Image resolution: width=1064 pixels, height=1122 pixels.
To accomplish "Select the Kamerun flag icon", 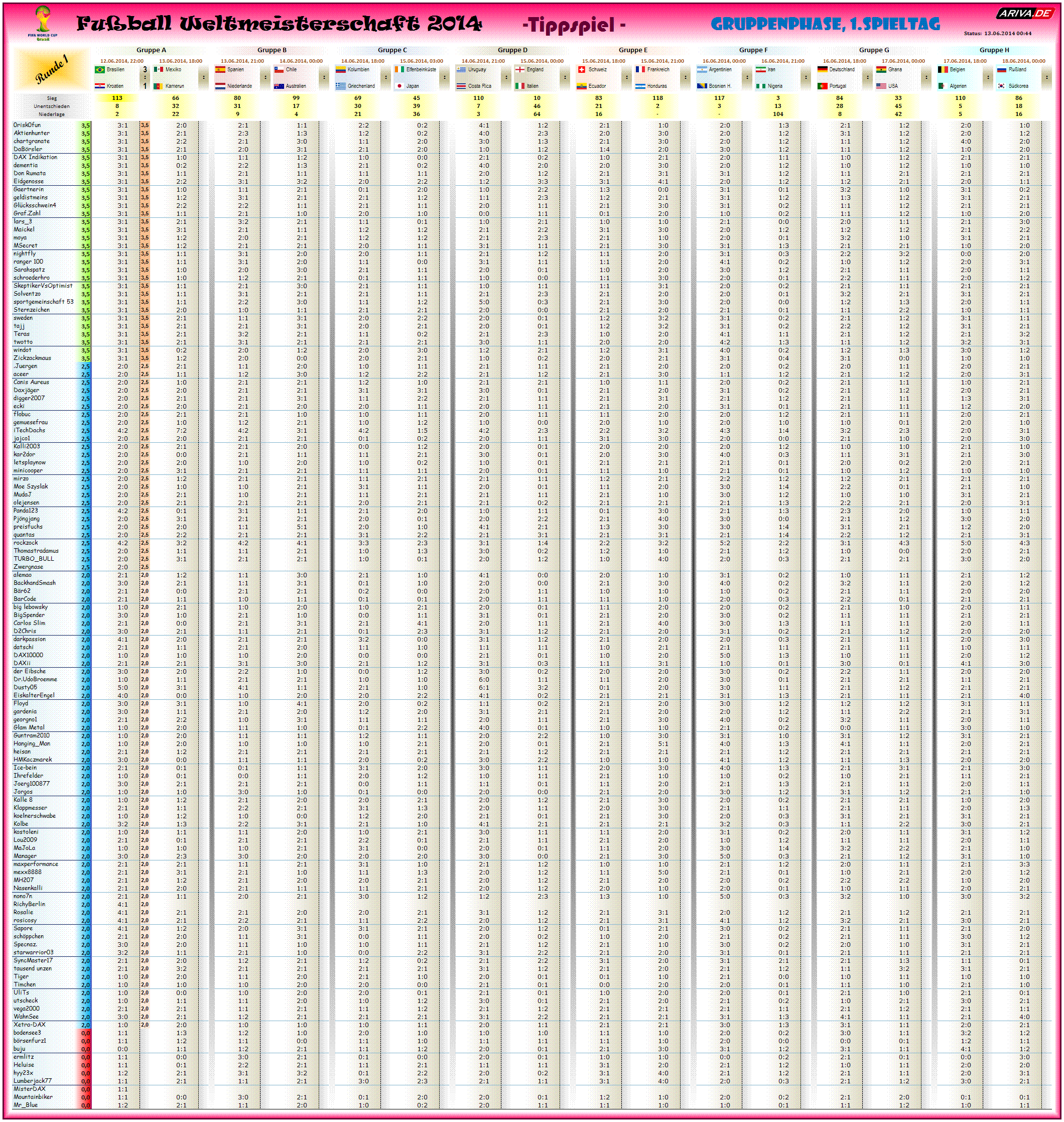I will (159, 86).
